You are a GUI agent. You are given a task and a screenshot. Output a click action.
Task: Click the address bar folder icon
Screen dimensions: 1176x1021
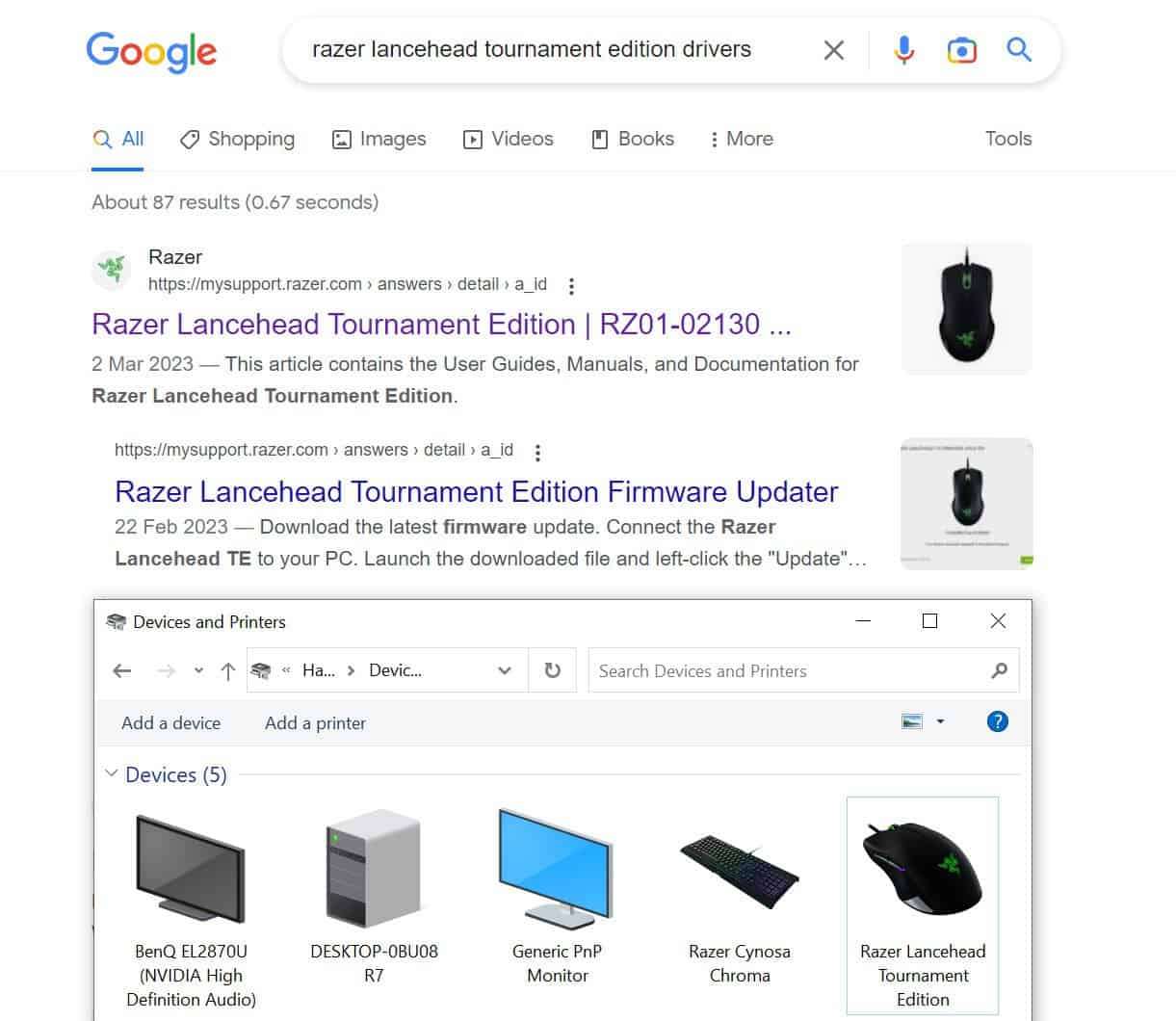tap(261, 671)
